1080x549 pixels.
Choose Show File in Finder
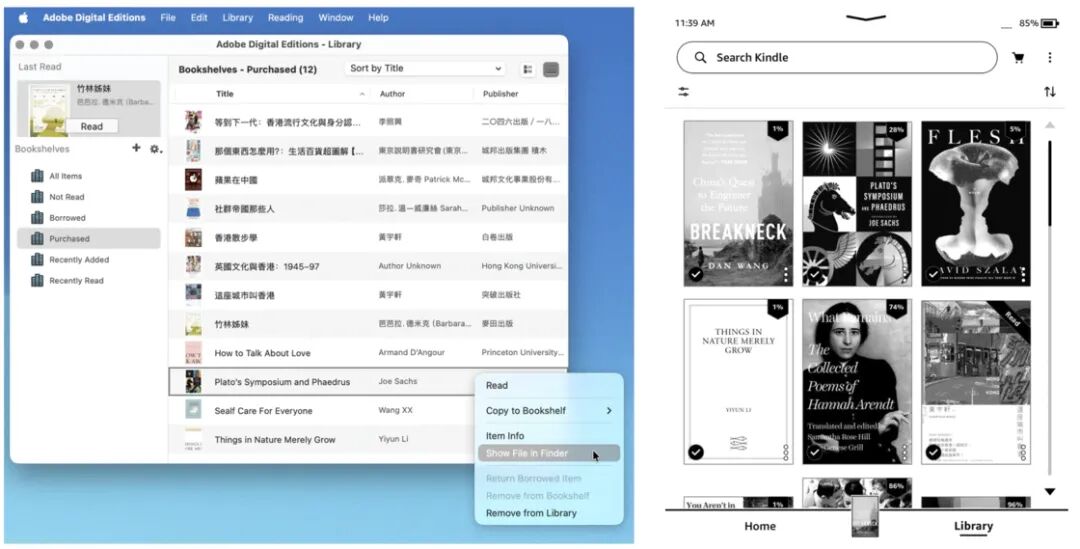tap(549, 453)
